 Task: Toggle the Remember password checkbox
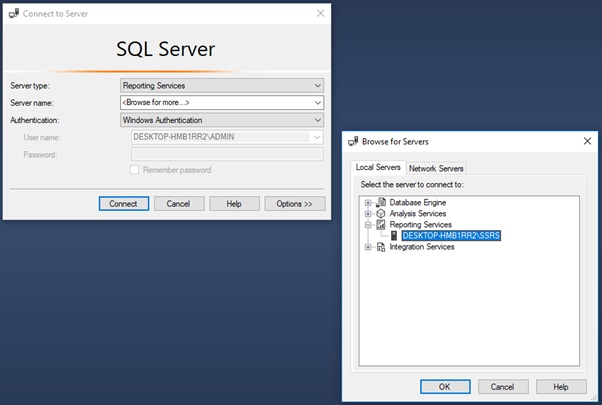134,170
